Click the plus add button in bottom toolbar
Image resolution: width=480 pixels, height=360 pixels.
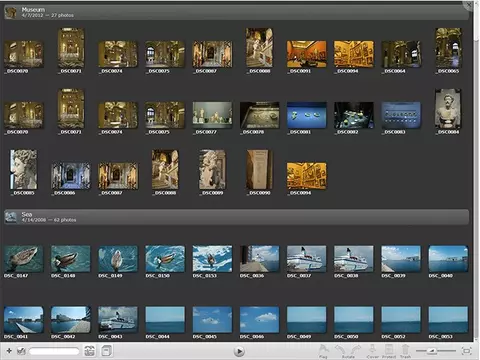[x=9, y=351]
